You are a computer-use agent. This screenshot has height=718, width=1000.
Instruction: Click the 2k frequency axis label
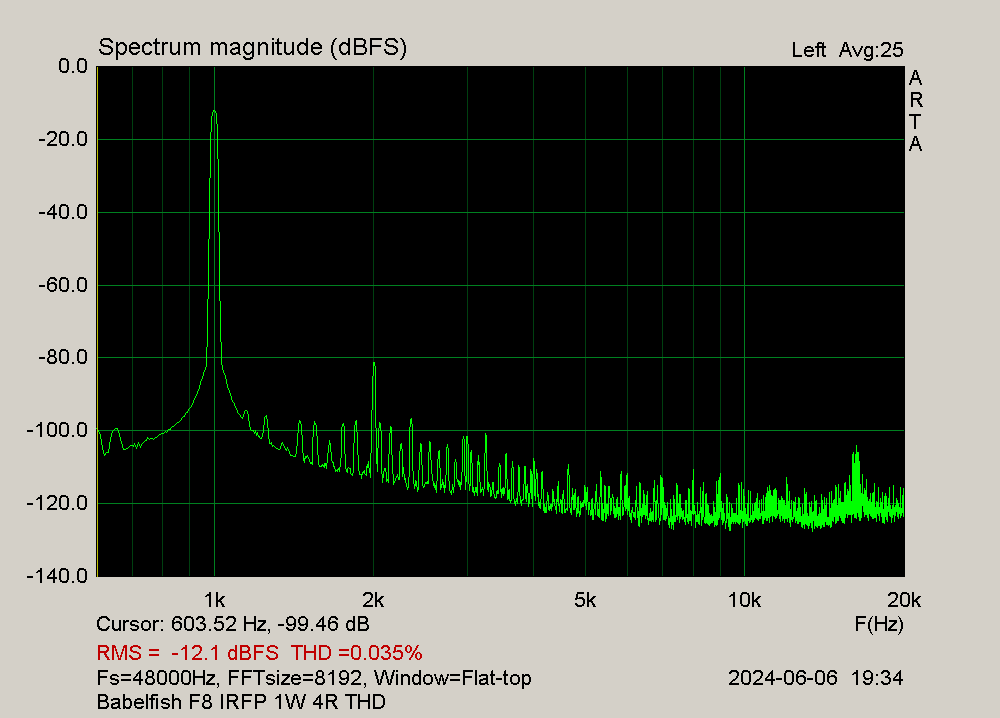373,600
